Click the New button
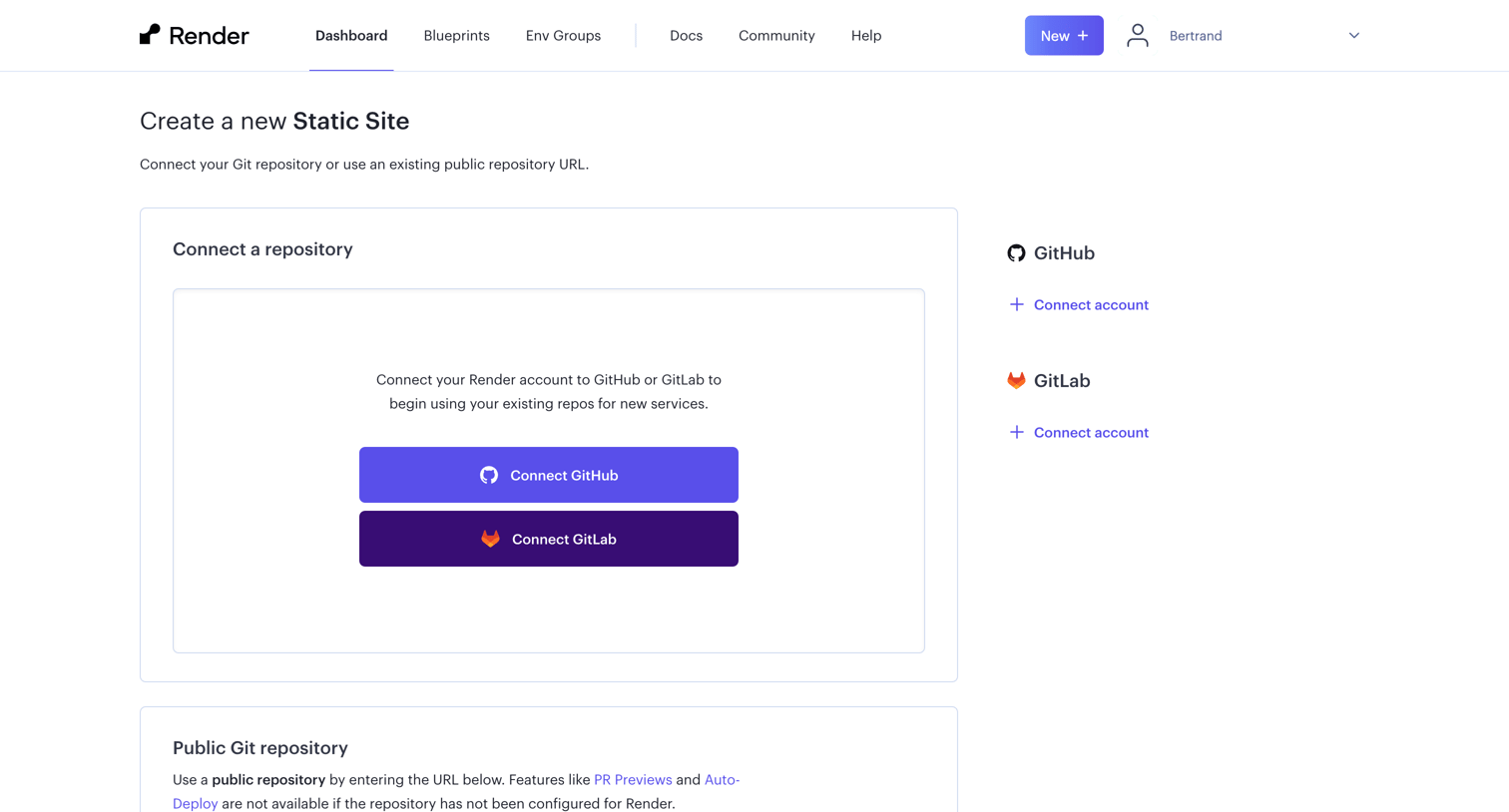This screenshot has height=812, width=1509. pyautogui.click(x=1064, y=36)
